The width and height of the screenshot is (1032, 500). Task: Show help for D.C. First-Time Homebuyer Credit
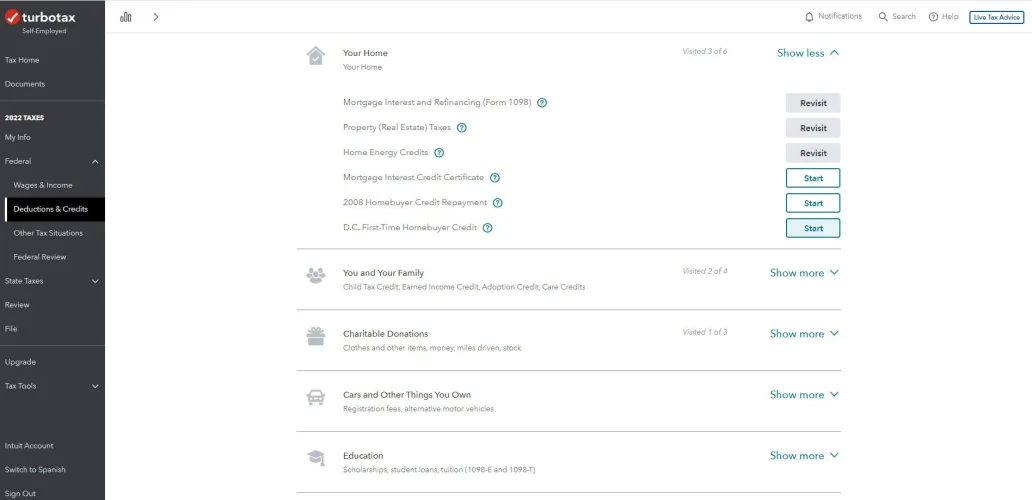(488, 228)
